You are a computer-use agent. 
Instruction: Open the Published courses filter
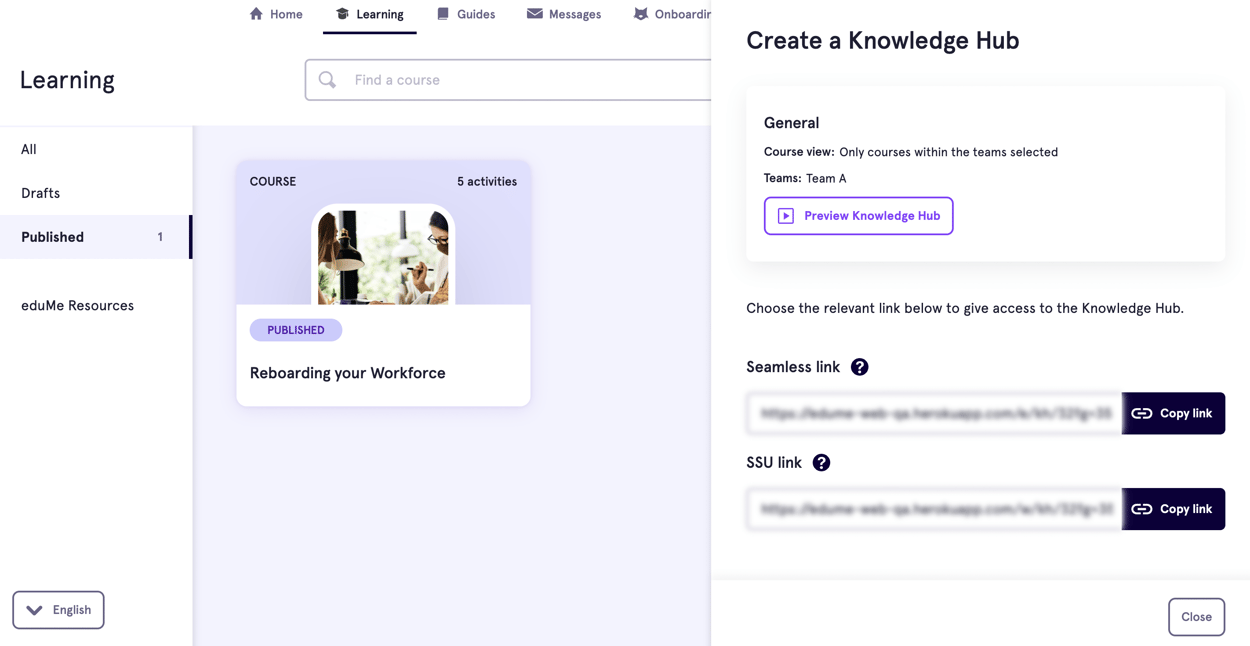(52, 237)
